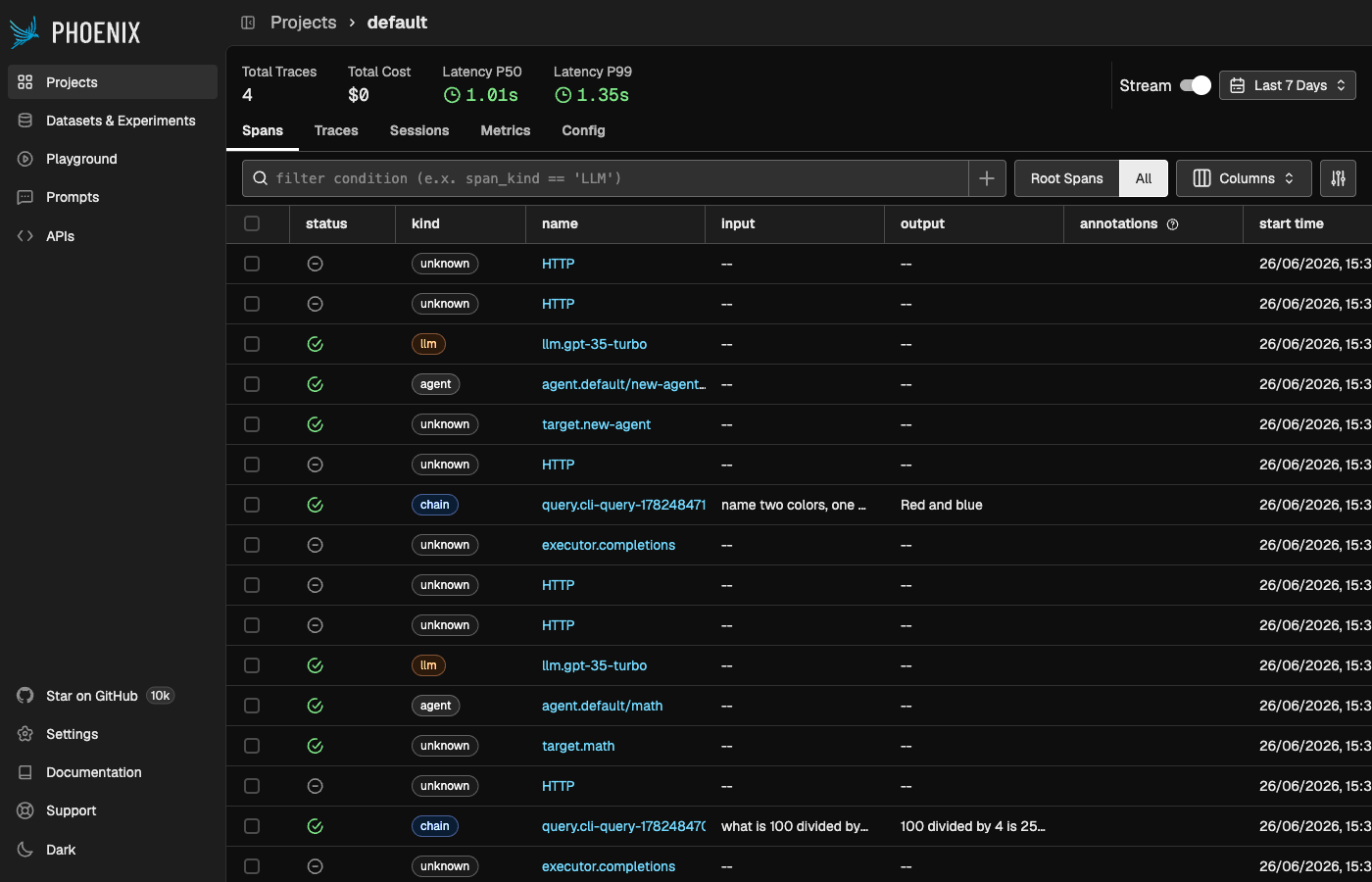
Task: Open the Columns dropdown
Action: (1244, 178)
